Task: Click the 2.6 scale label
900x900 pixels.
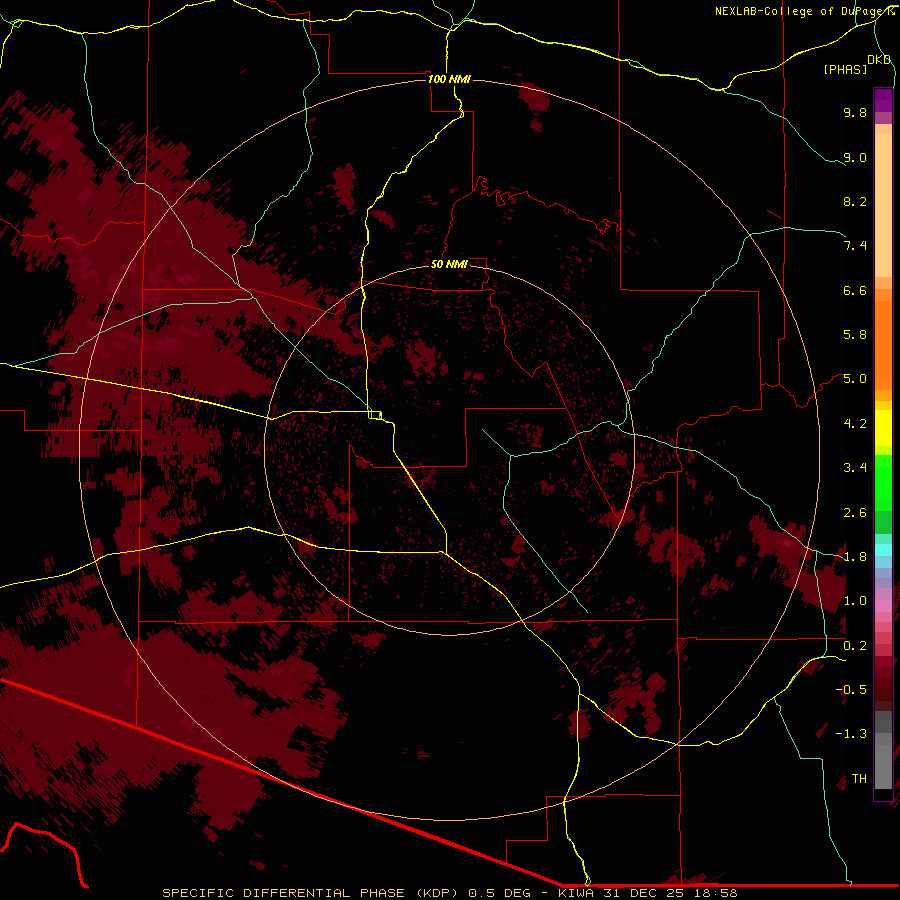Action: [855, 513]
